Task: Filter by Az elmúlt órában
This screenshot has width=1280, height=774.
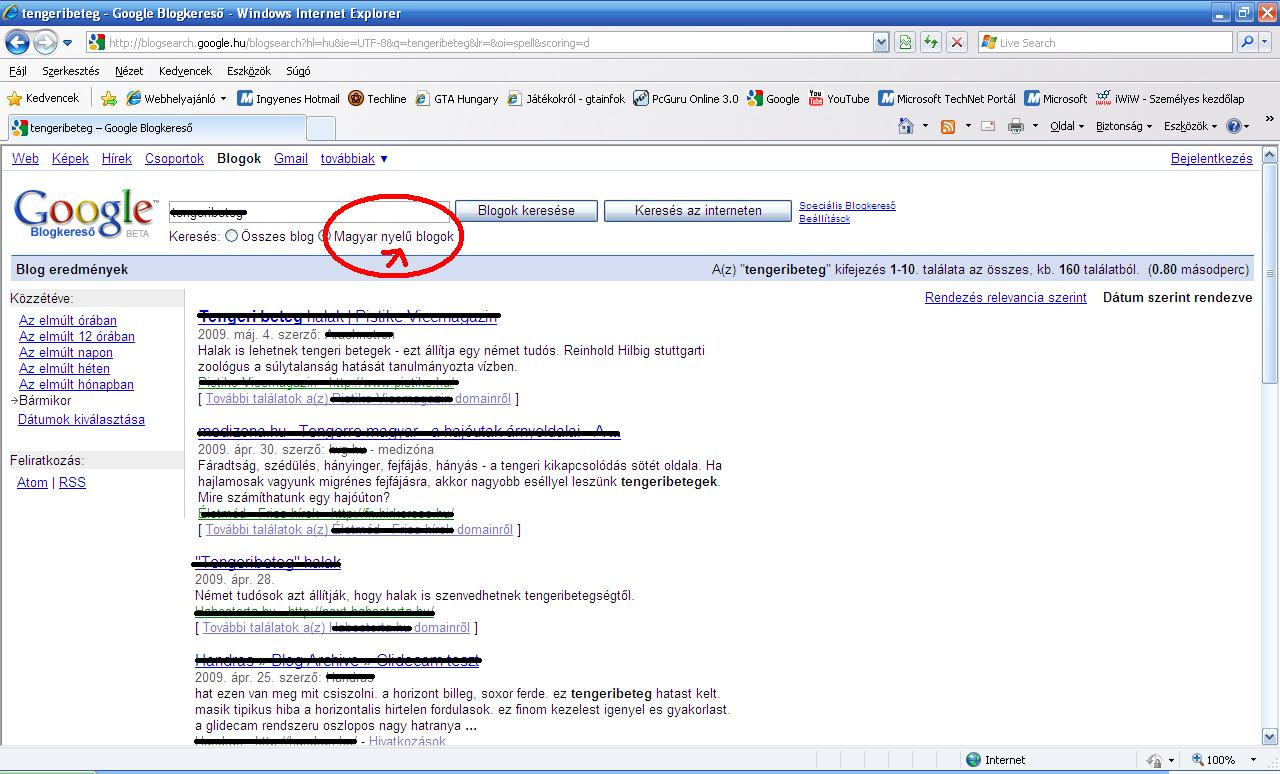Action: pyautogui.click(x=68, y=321)
